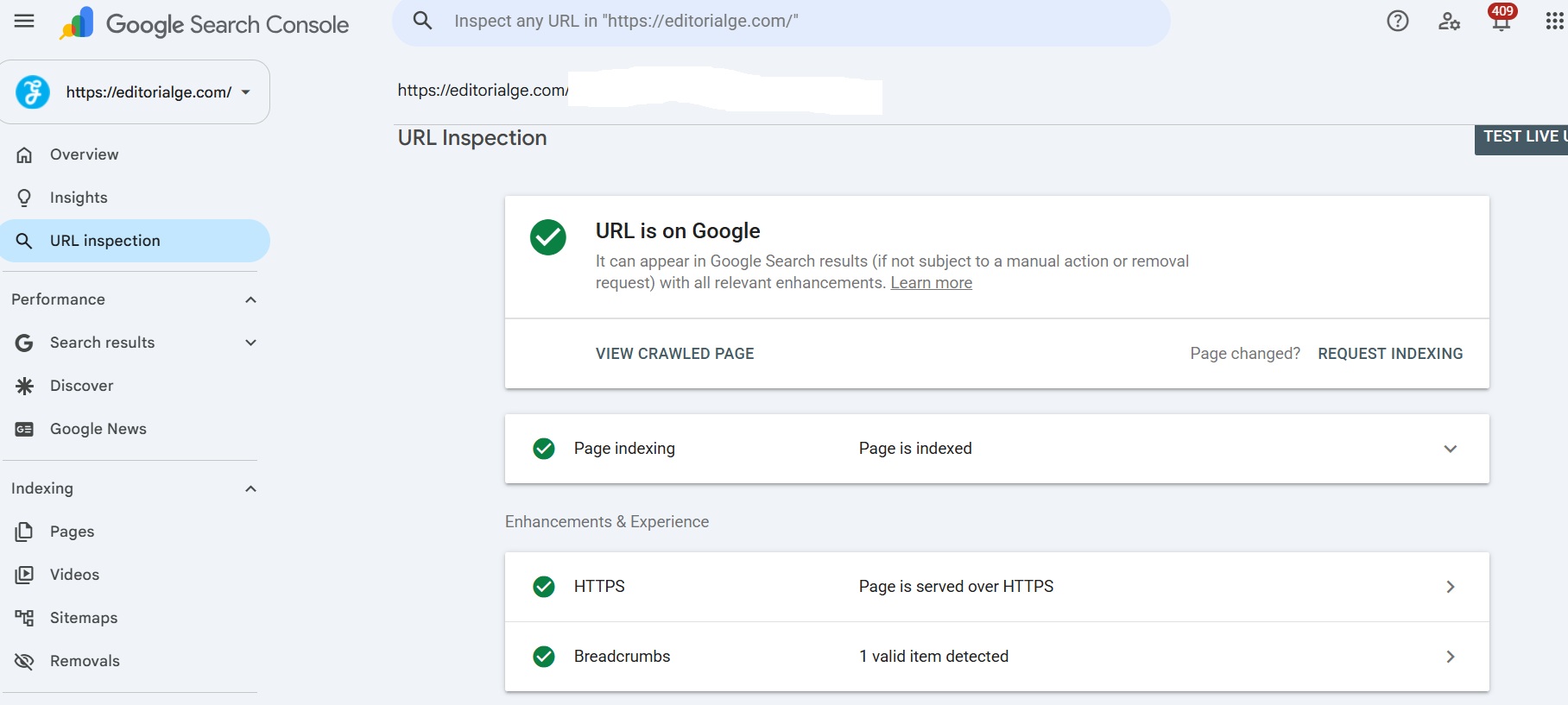Click the inspected URL https://editorialge.com/ text
The image size is (1568, 705).
pyautogui.click(x=483, y=90)
